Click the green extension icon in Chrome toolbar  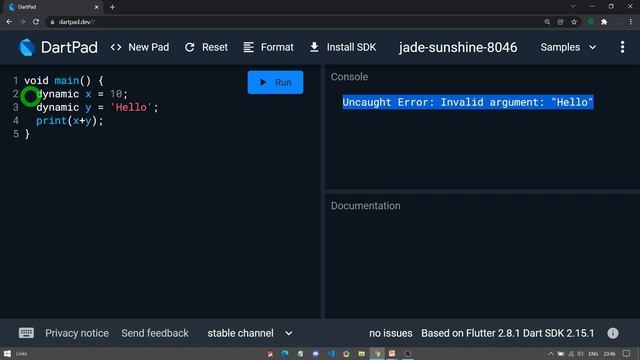click(591, 22)
